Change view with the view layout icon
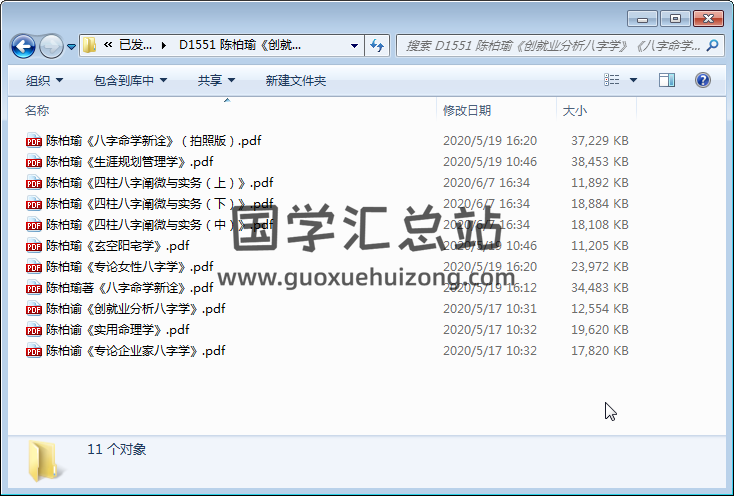This screenshot has width=734, height=496. 611,80
